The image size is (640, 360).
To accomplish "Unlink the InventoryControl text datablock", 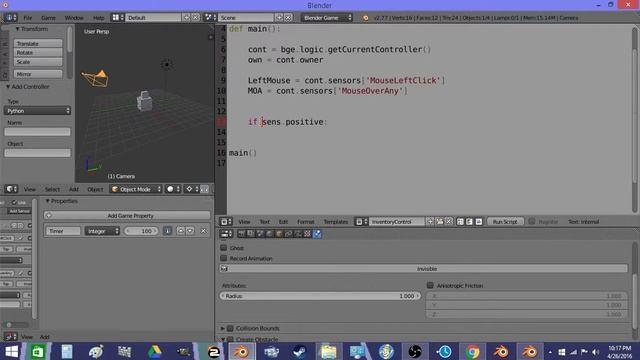I will 449,222.
